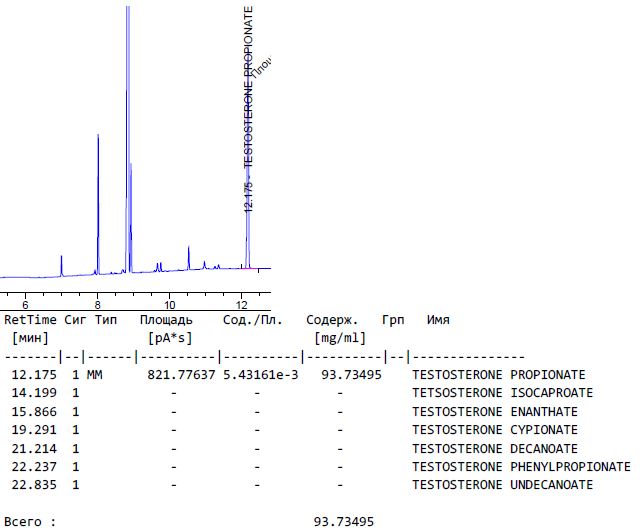Click the Имя column header
The image size is (640, 528).
pyautogui.click(x=438, y=320)
